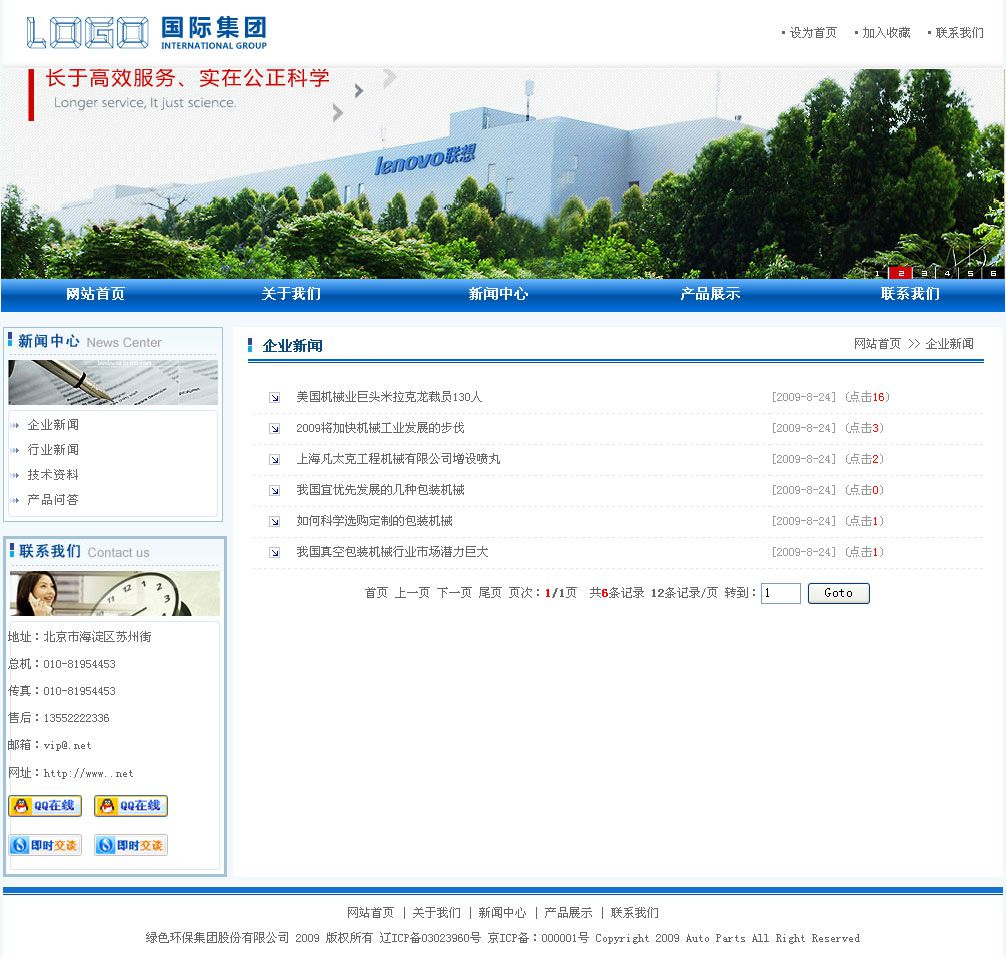1006x957 pixels.
Task: Switch banner to slide 5
Action: coord(970,273)
